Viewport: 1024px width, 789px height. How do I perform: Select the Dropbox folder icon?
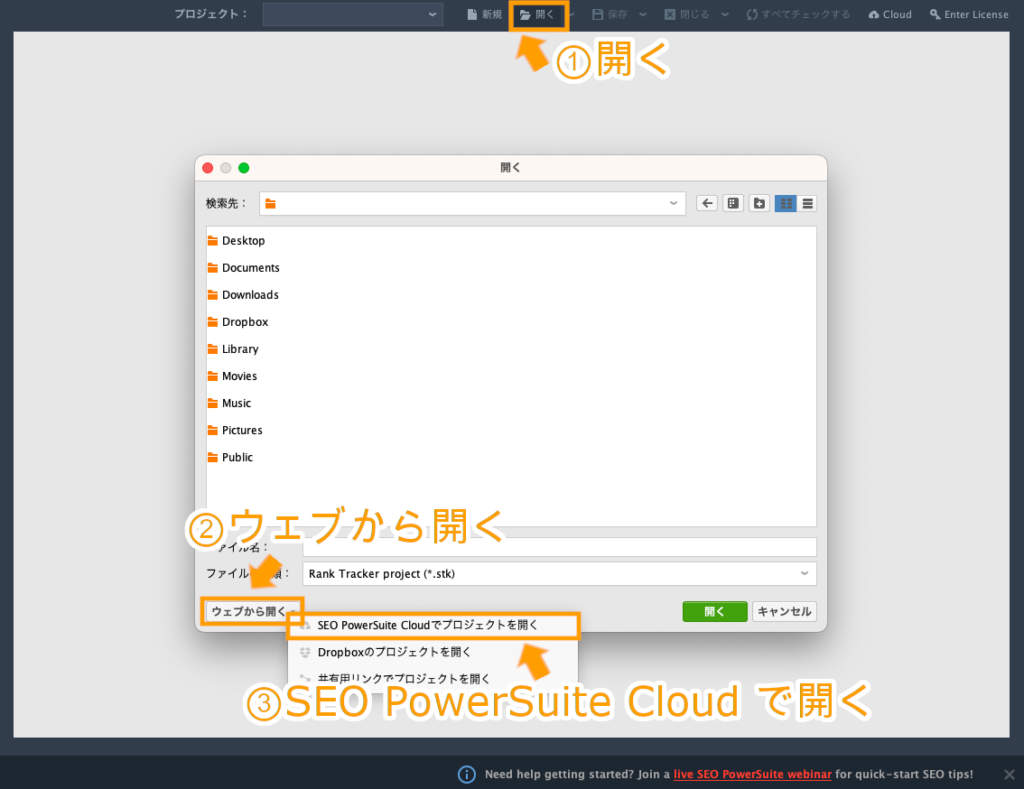(213, 322)
